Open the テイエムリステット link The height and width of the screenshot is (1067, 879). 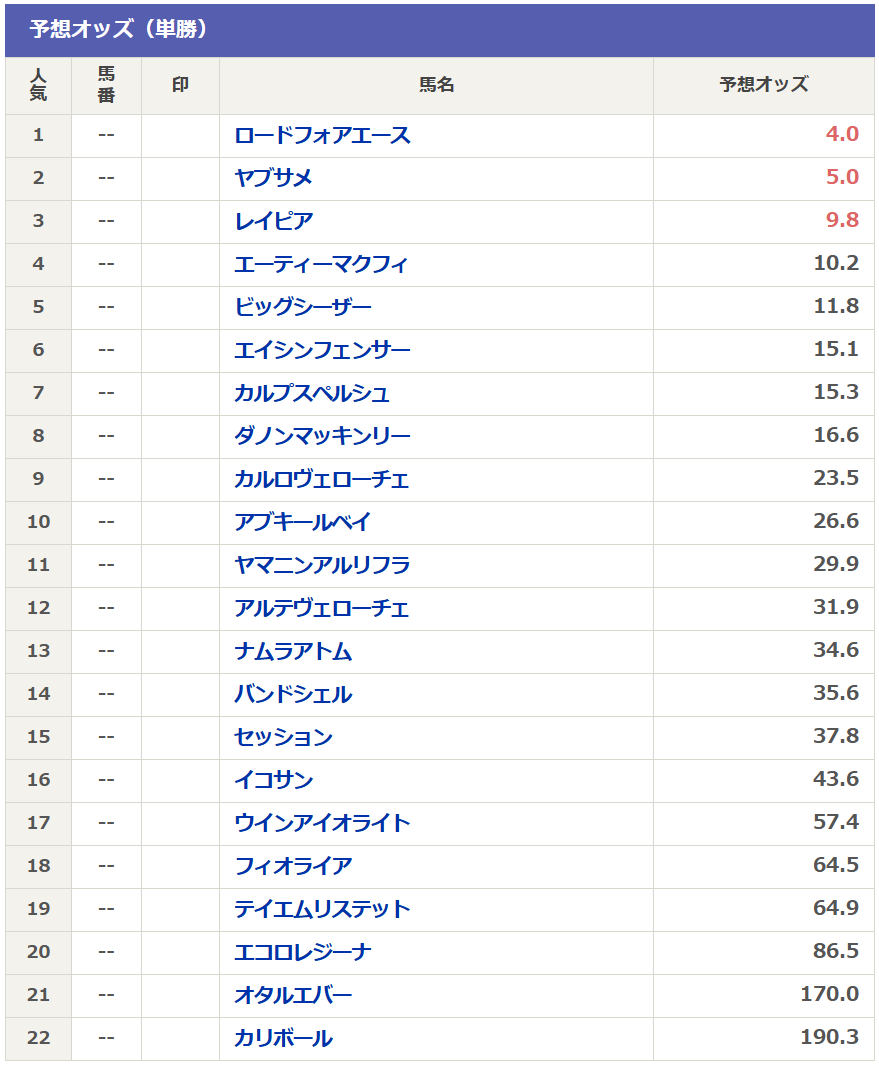click(x=322, y=909)
